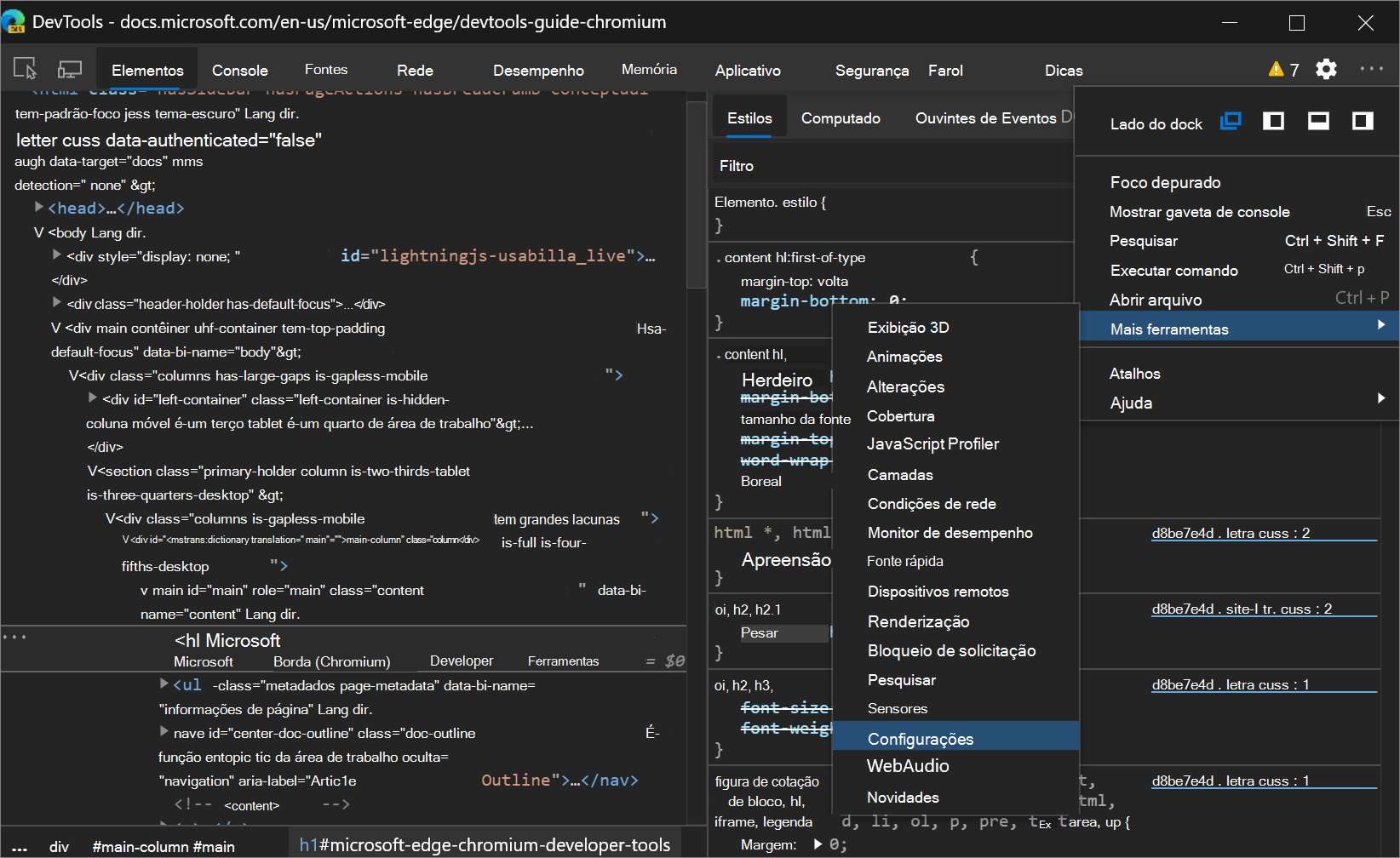Select Configurações in submenu
This screenshot has width=1400, height=858.
click(x=955, y=736)
